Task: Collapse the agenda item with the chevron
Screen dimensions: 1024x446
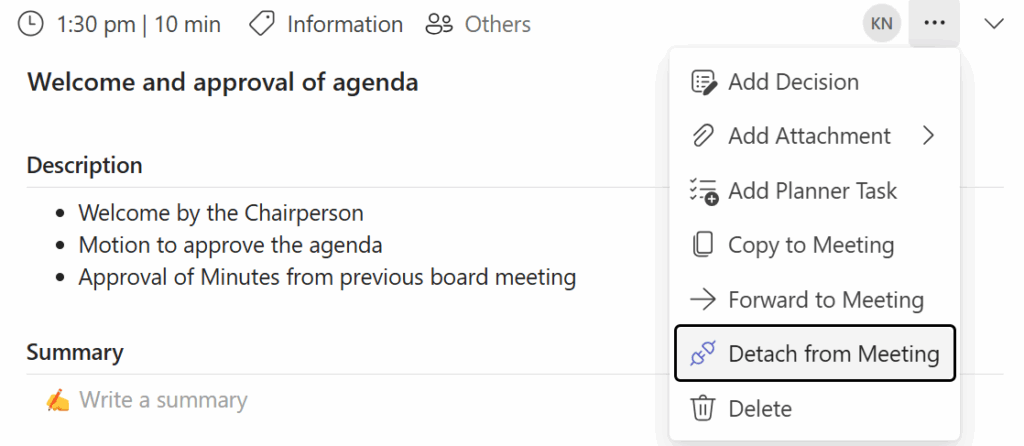Action: (x=994, y=24)
